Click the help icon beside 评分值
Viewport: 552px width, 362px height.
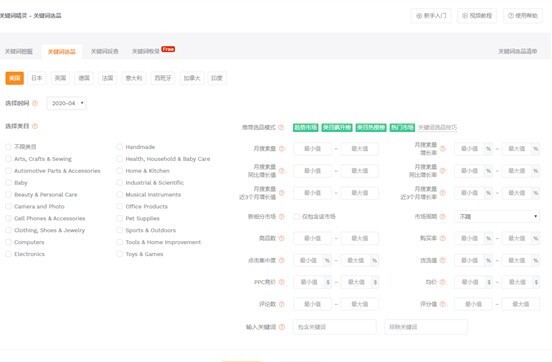pos(443,304)
